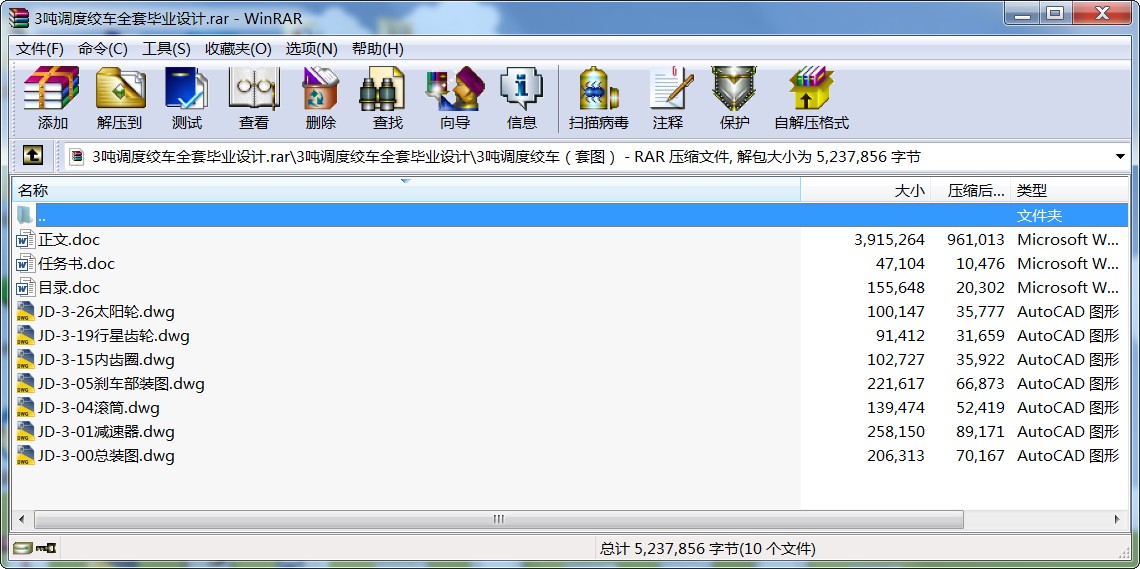
Task: Open the 文件(F) menu
Action: (40, 49)
